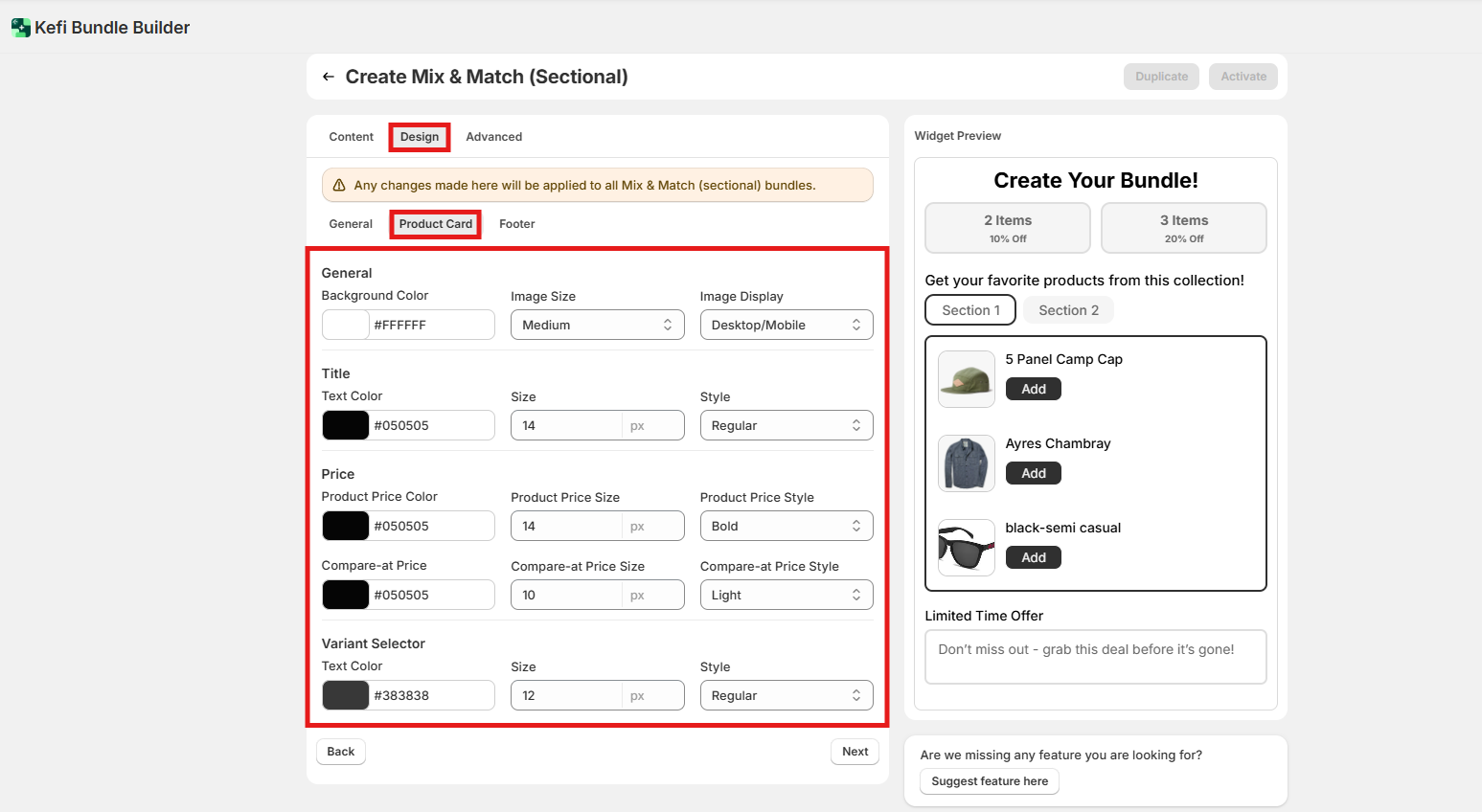Switch to the Content tab

351,137
